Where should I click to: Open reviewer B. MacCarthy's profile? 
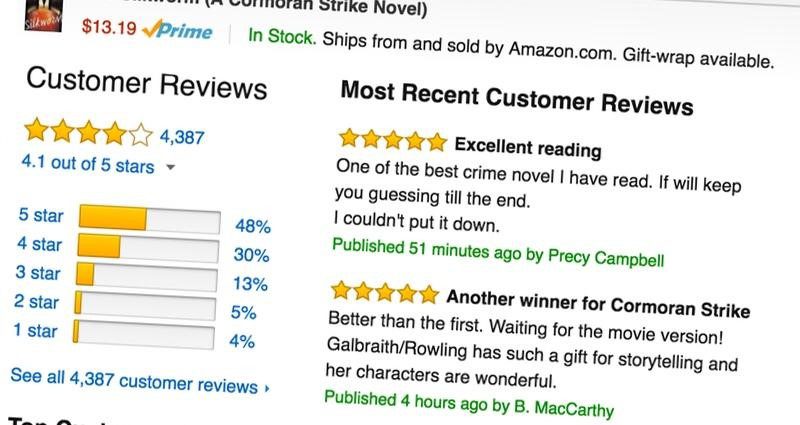pos(564,408)
